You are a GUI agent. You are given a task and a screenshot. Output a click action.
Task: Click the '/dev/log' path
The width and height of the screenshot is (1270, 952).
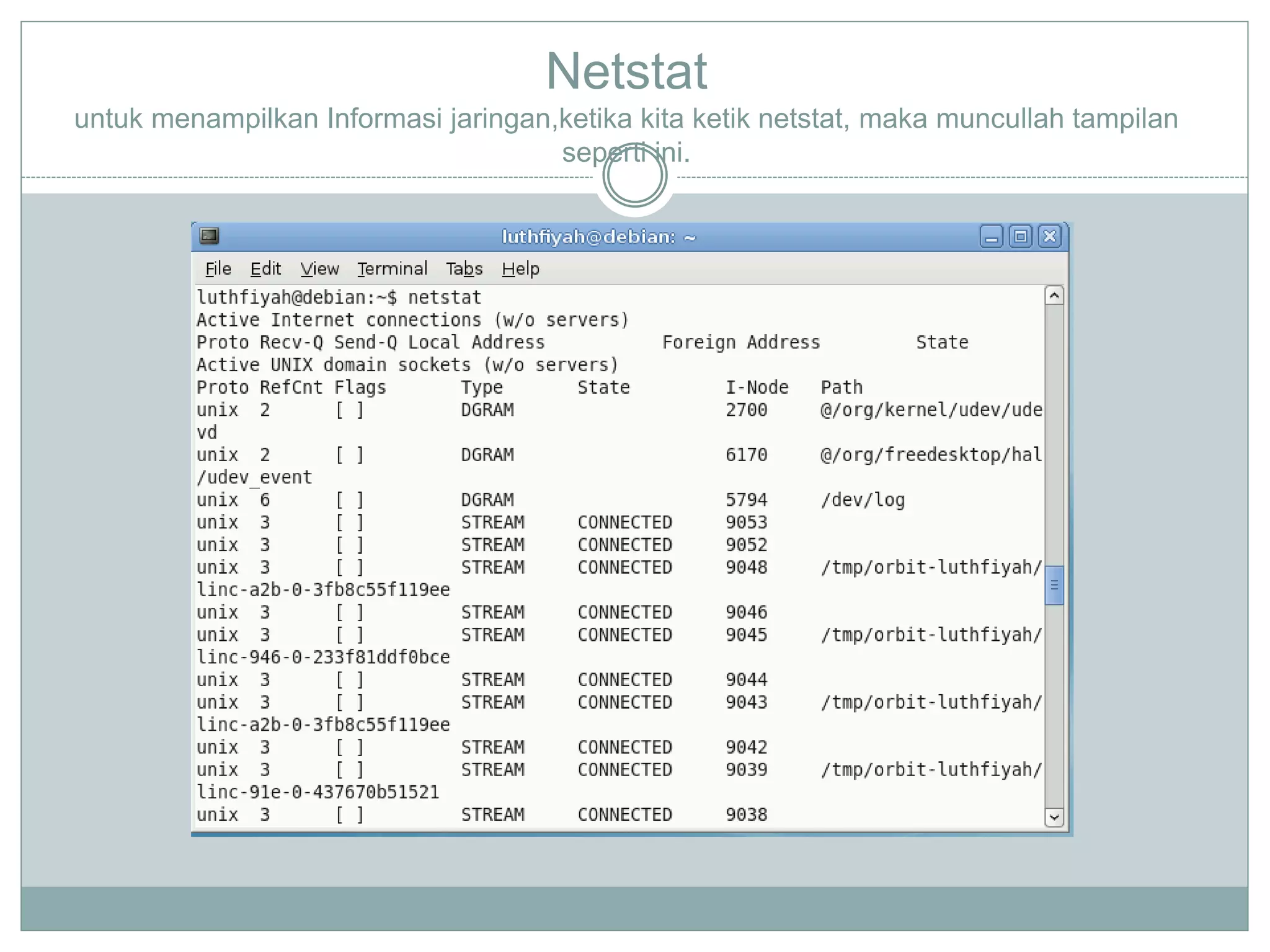tap(863, 500)
